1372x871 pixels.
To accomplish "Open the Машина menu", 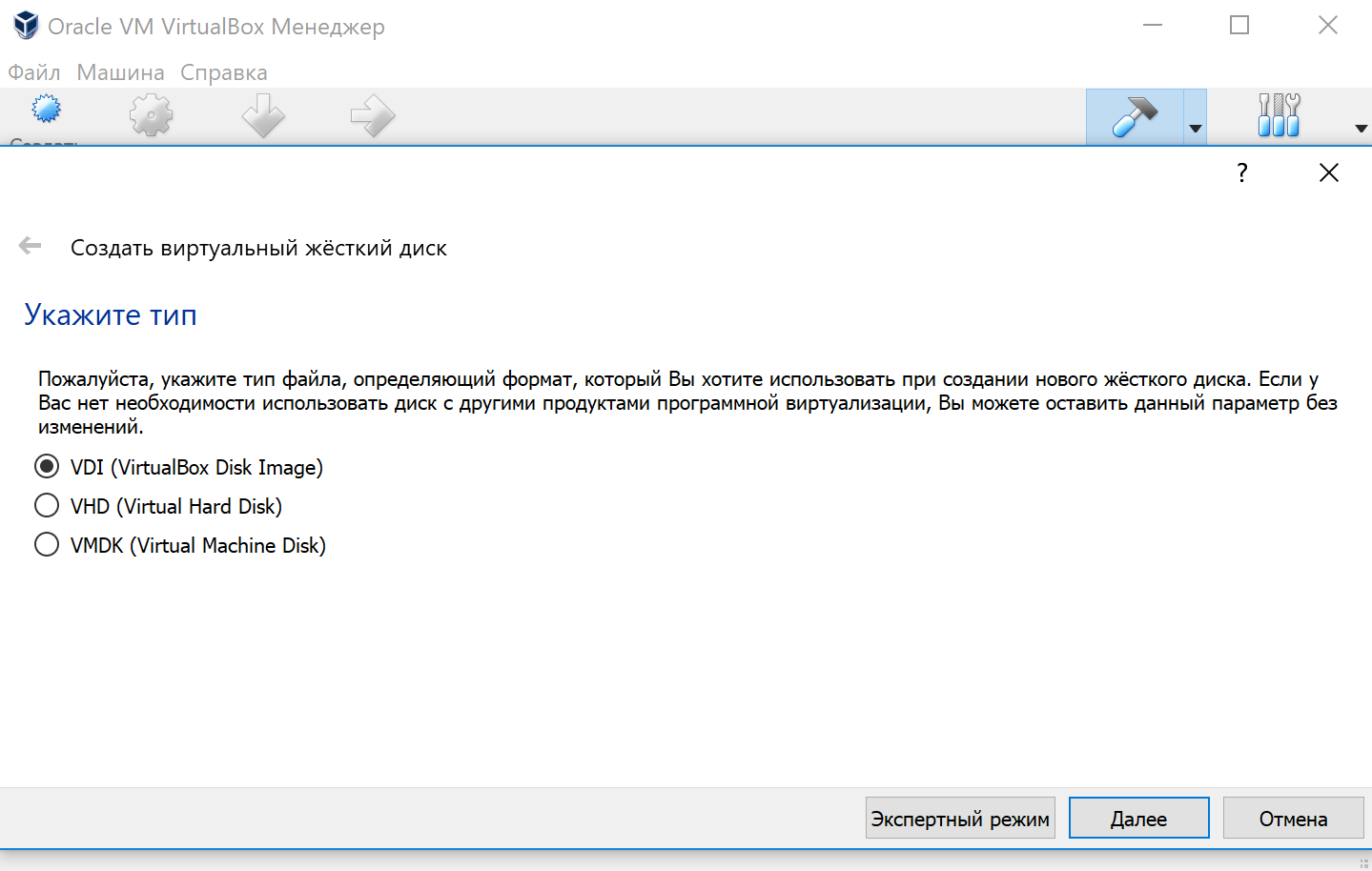I will pos(119,72).
